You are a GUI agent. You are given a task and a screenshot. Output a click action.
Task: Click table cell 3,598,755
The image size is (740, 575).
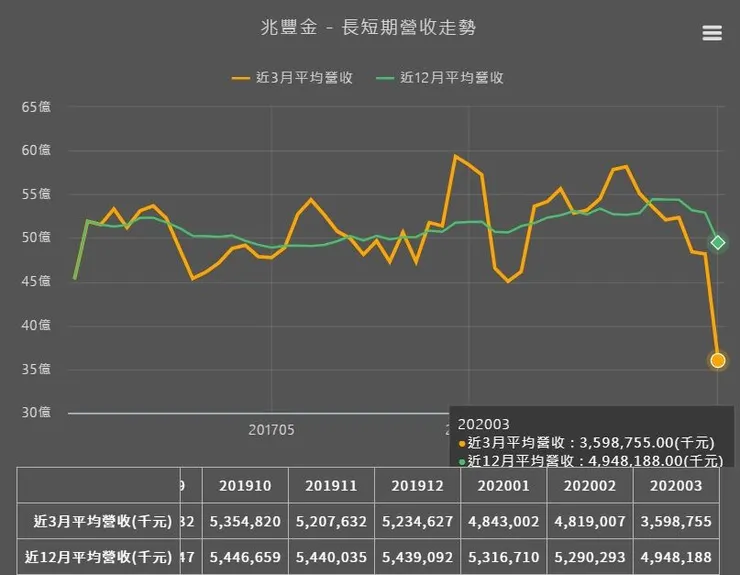(x=676, y=521)
